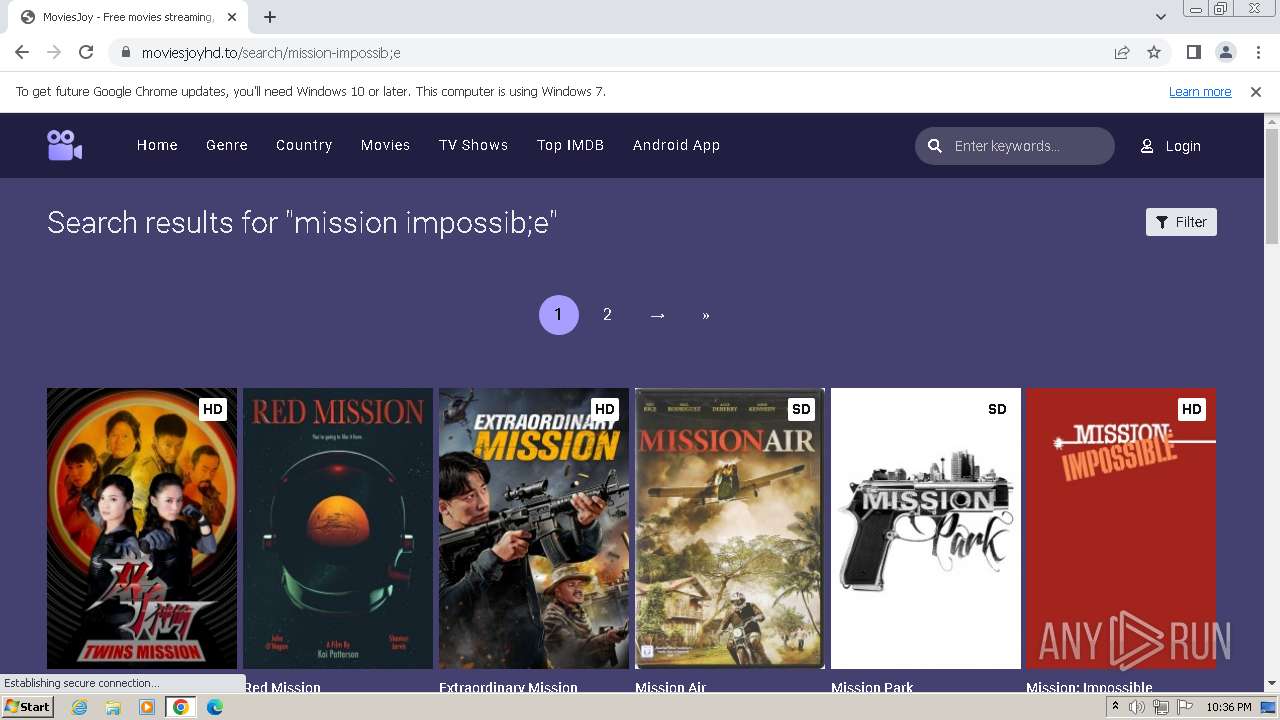Click the scrollbar down arrow
This screenshot has width=1280, height=720.
click(x=1272, y=684)
